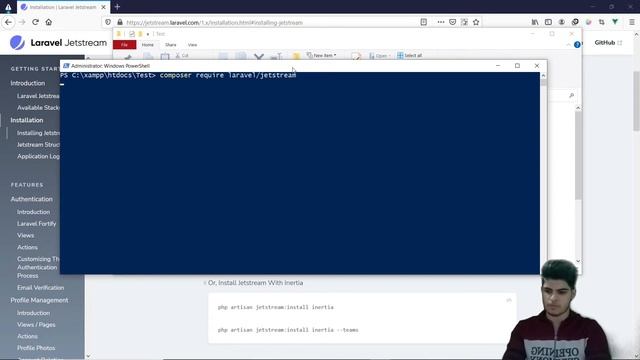640x360 pixels.
Task: Switch to Share tab in Explorer ribbon
Action: [171, 44]
